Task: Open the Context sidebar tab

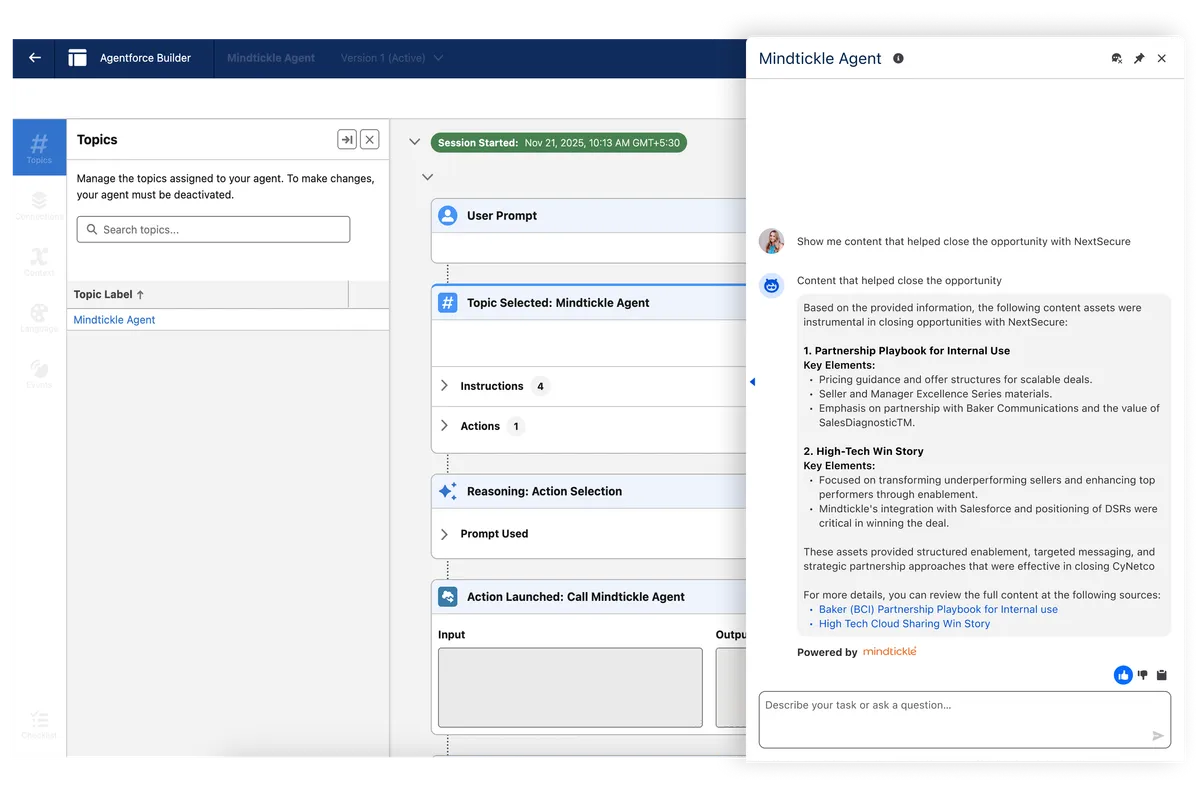Action: point(39,261)
